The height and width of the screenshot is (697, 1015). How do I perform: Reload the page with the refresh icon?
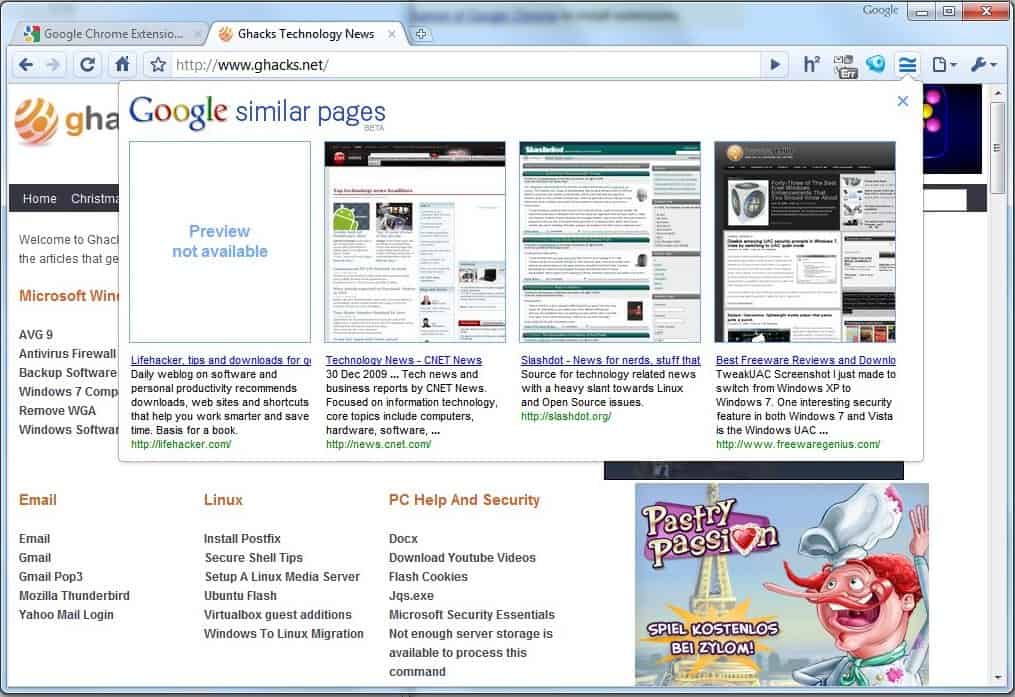88,65
